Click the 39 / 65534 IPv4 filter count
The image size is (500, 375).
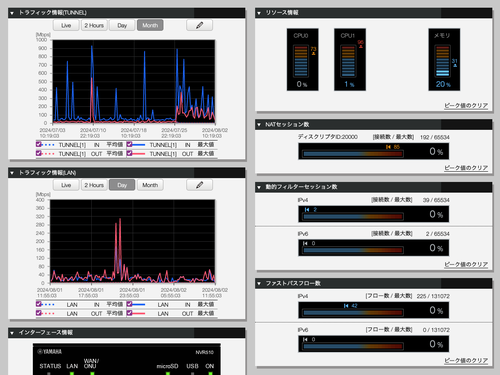click(436, 200)
